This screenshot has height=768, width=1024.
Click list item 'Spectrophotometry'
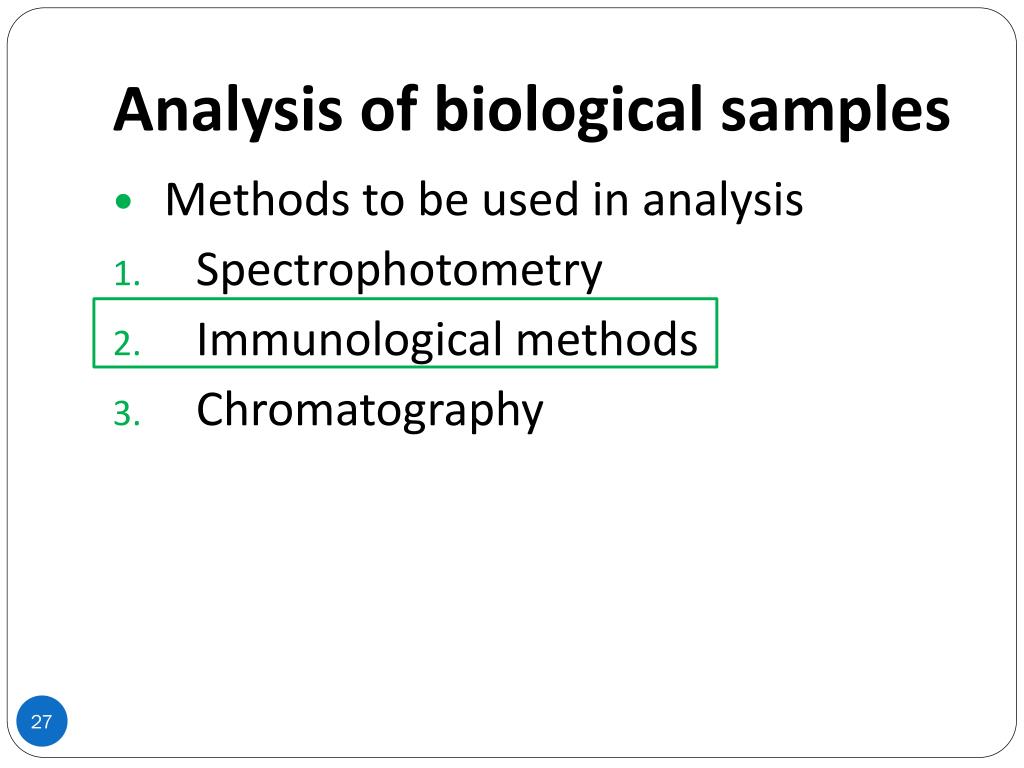[399, 270]
